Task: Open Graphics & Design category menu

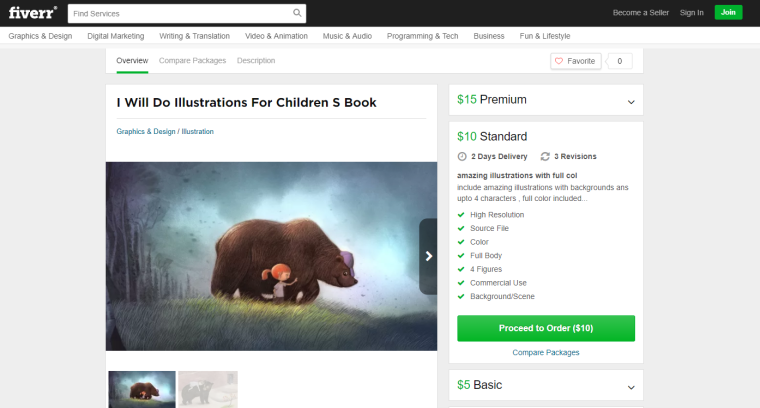Action: [x=40, y=36]
